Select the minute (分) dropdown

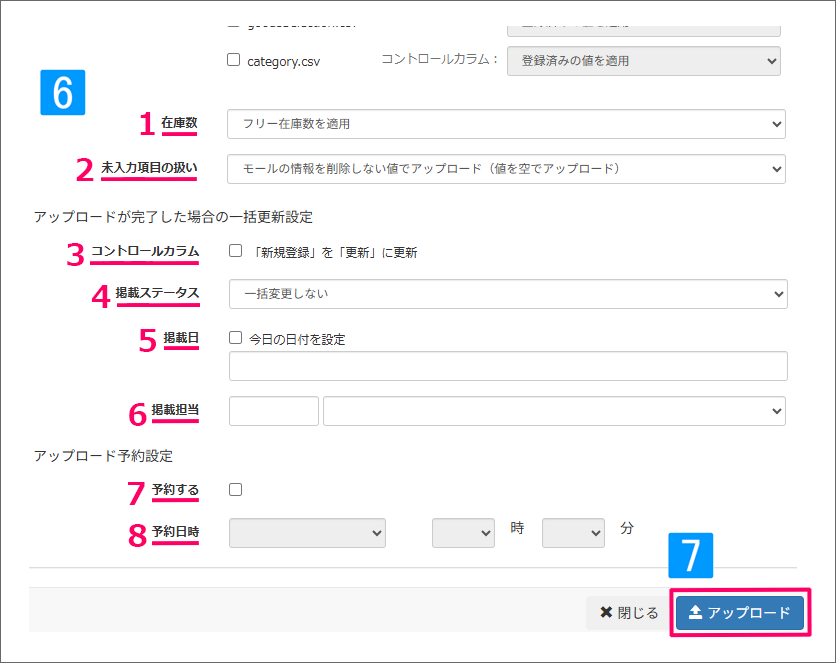tap(573, 532)
